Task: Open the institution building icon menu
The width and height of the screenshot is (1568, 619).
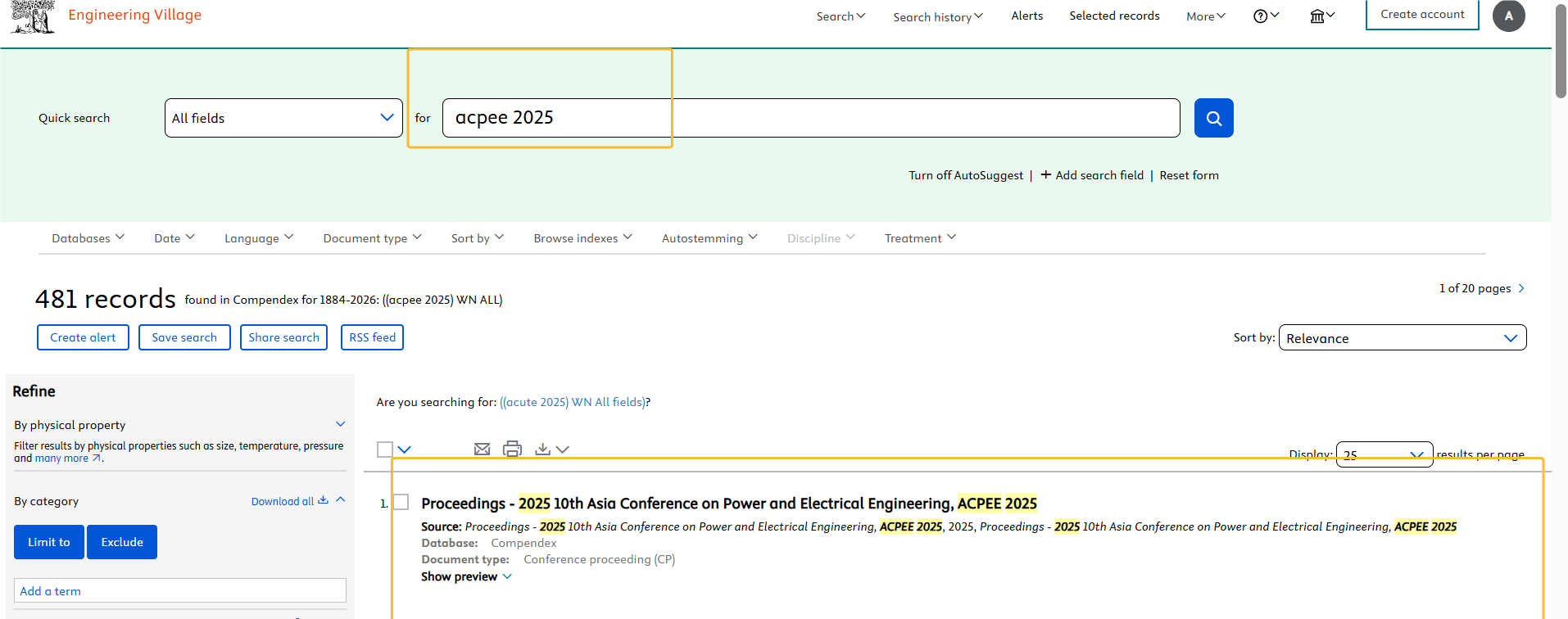Action: pos(1322,16)
